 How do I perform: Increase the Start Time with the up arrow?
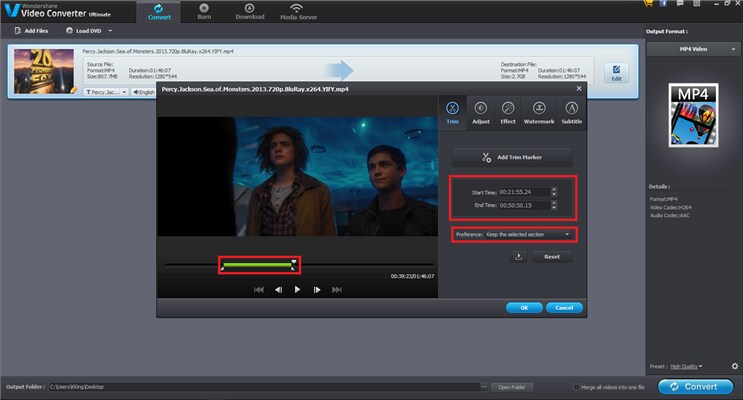click(x=554, y=190)
